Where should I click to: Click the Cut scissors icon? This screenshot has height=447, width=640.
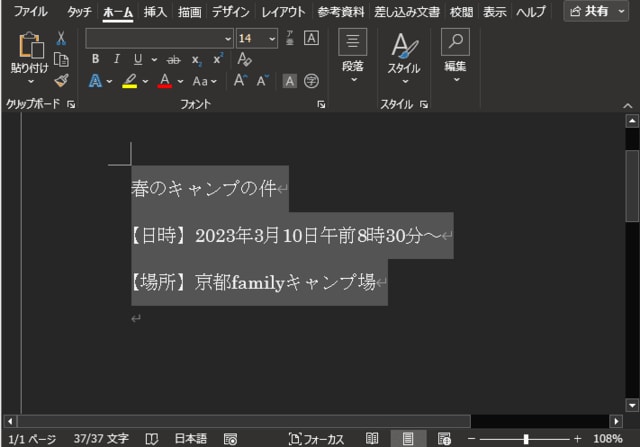click(61, 38)
